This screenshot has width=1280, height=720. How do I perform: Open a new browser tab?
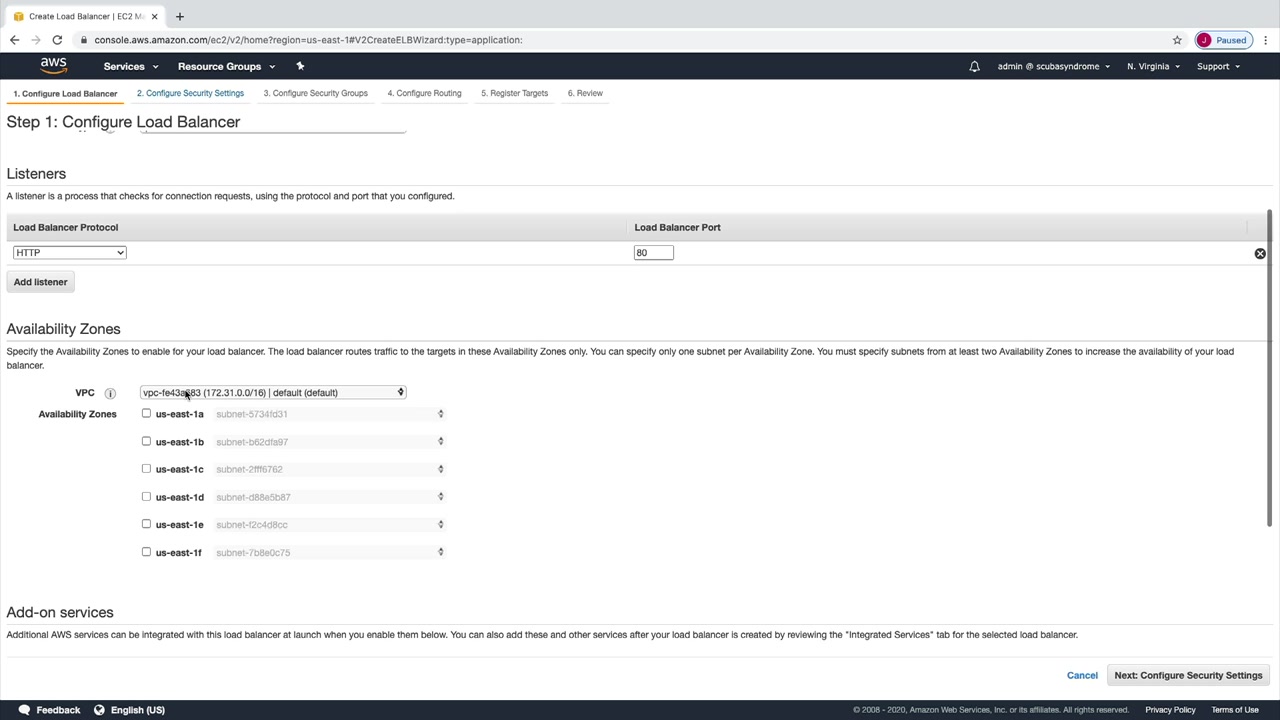pos(180,16)
